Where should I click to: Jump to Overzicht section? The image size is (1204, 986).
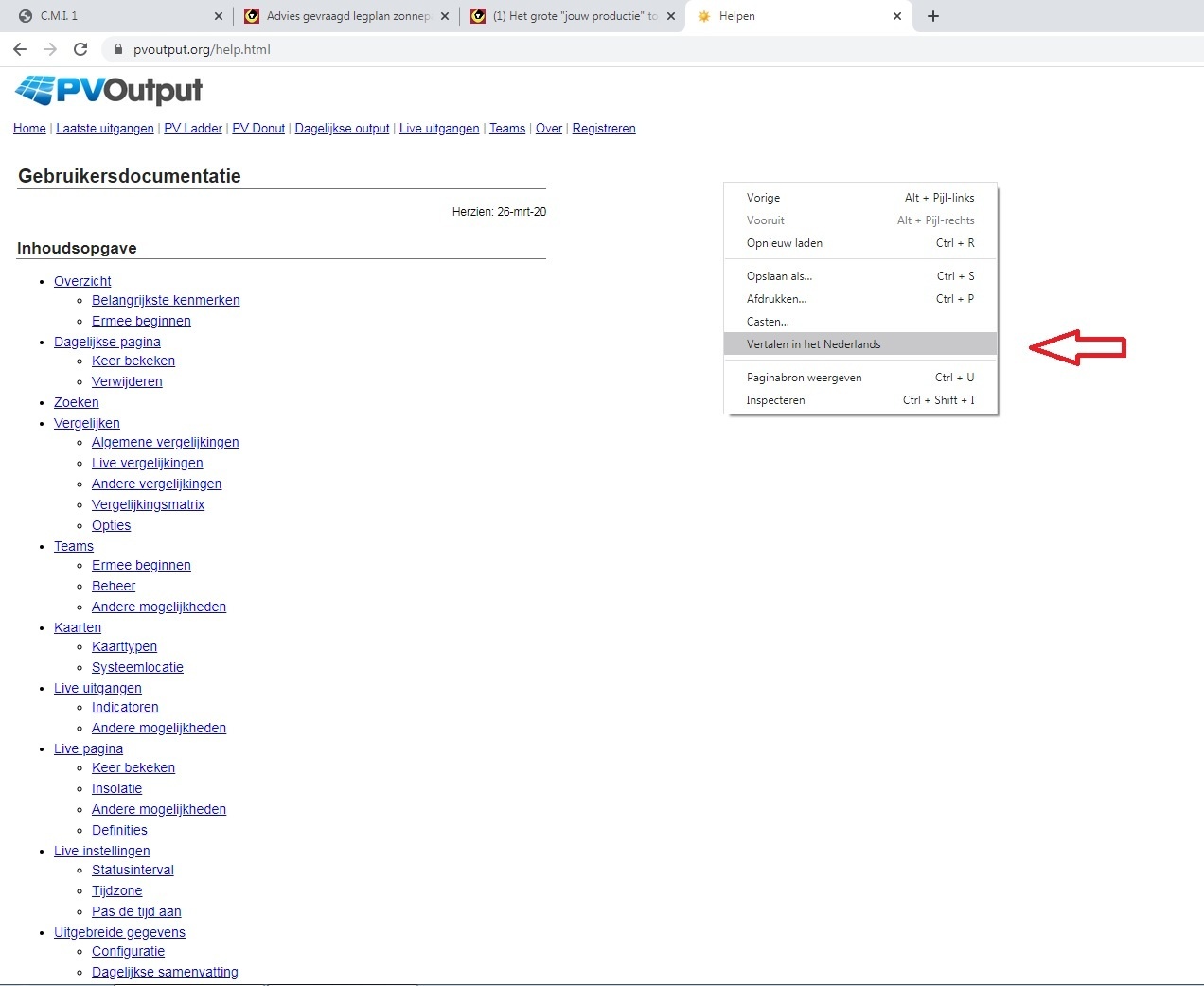[x=82, y=281]
